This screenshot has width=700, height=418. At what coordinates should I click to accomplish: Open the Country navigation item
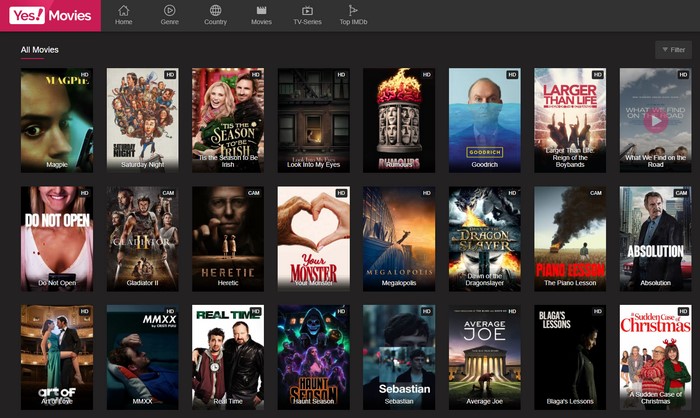coord(216,15)
